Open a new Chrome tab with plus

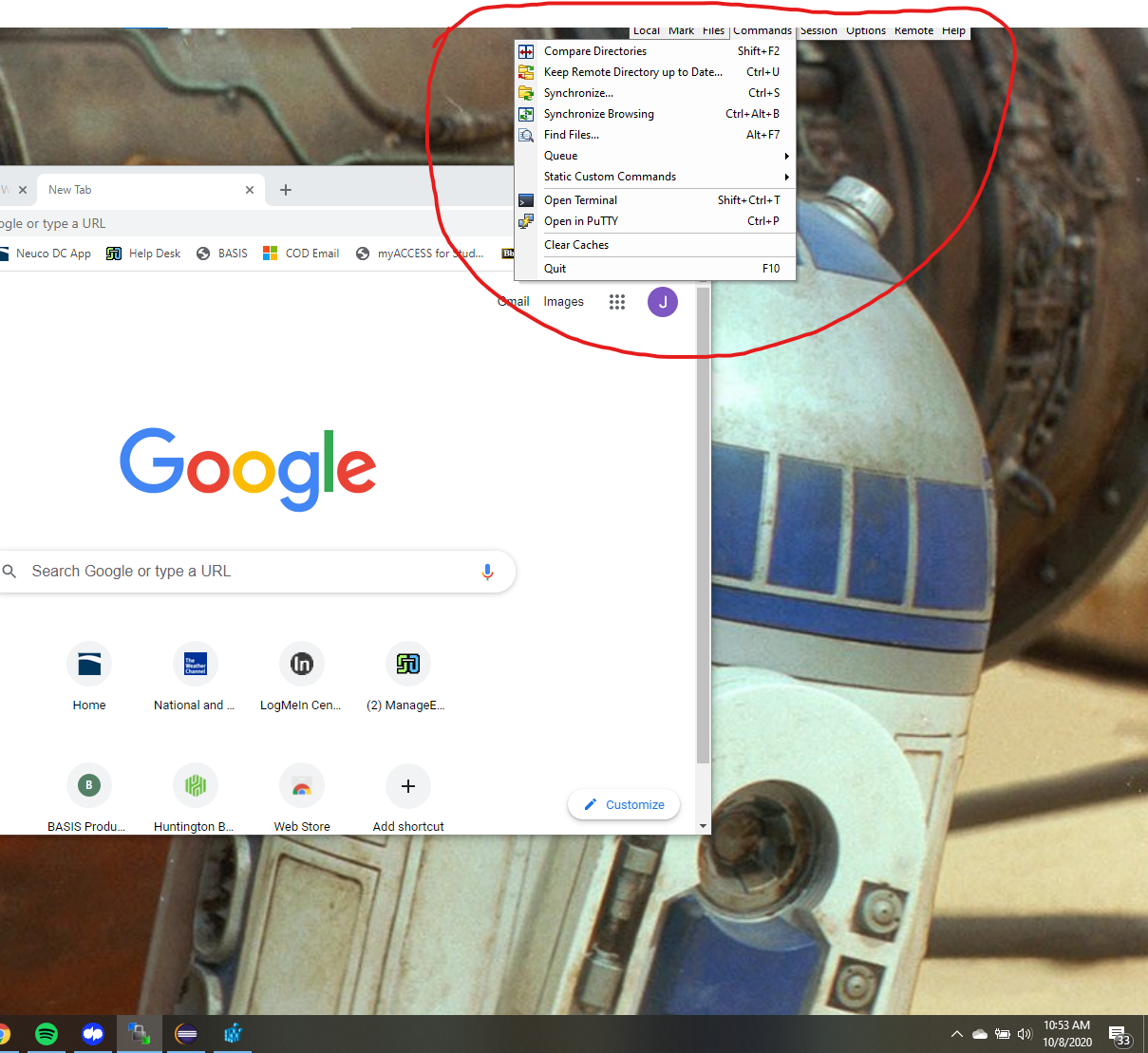[285, 190]
